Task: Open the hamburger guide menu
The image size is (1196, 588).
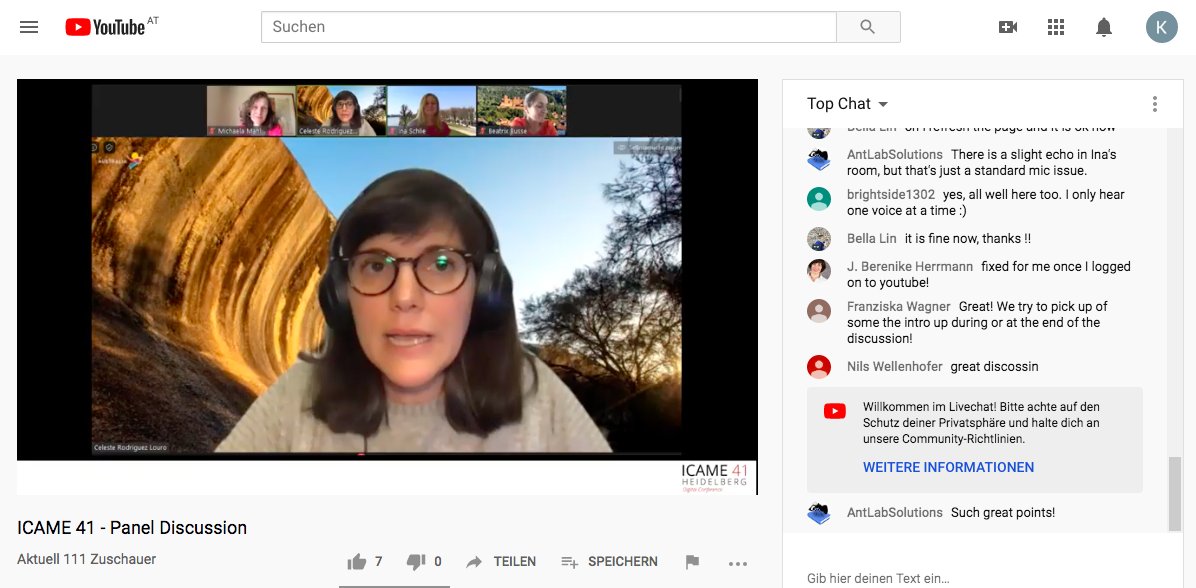Action: pos(29,27)
